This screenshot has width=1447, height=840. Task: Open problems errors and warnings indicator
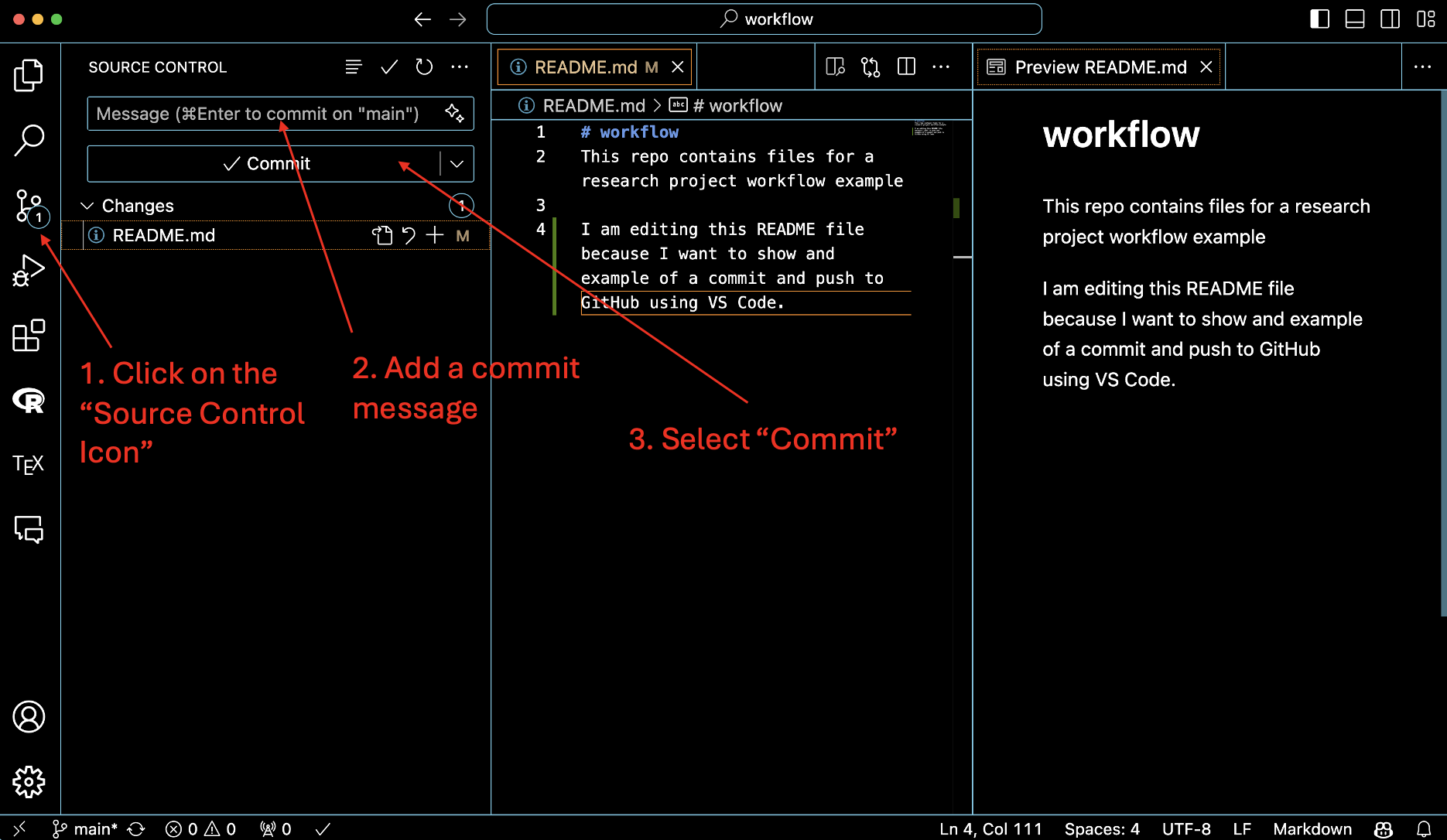pyautogui.click(x=200, y=829)
